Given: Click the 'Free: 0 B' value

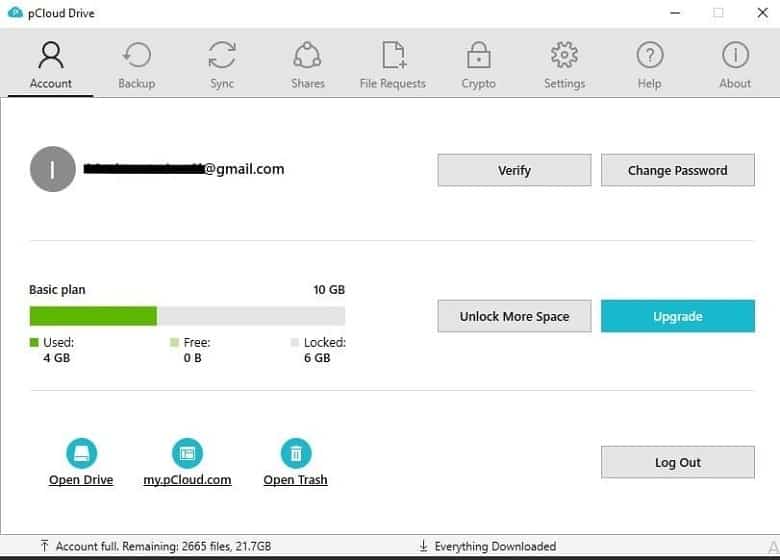Looking at the screenshot, I should coord(193,358).
